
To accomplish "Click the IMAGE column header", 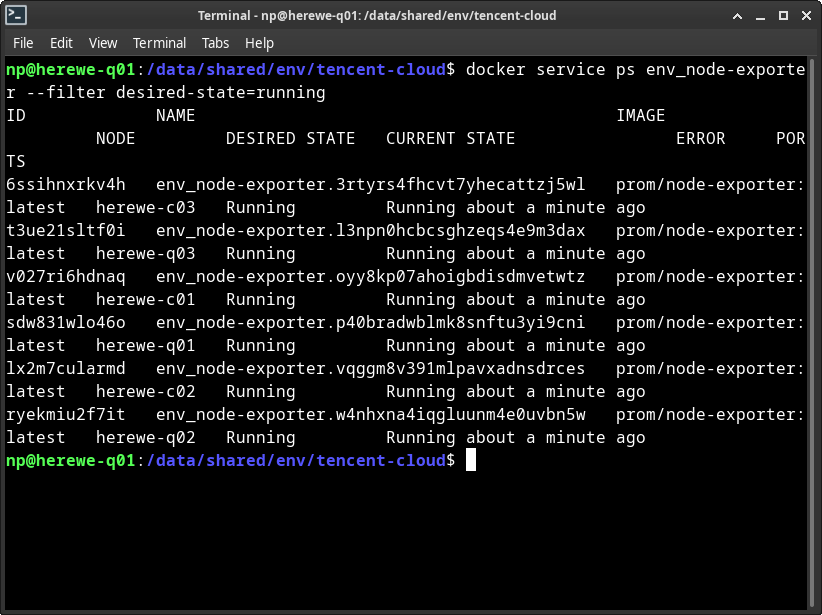I will click(x=641, y=115).
